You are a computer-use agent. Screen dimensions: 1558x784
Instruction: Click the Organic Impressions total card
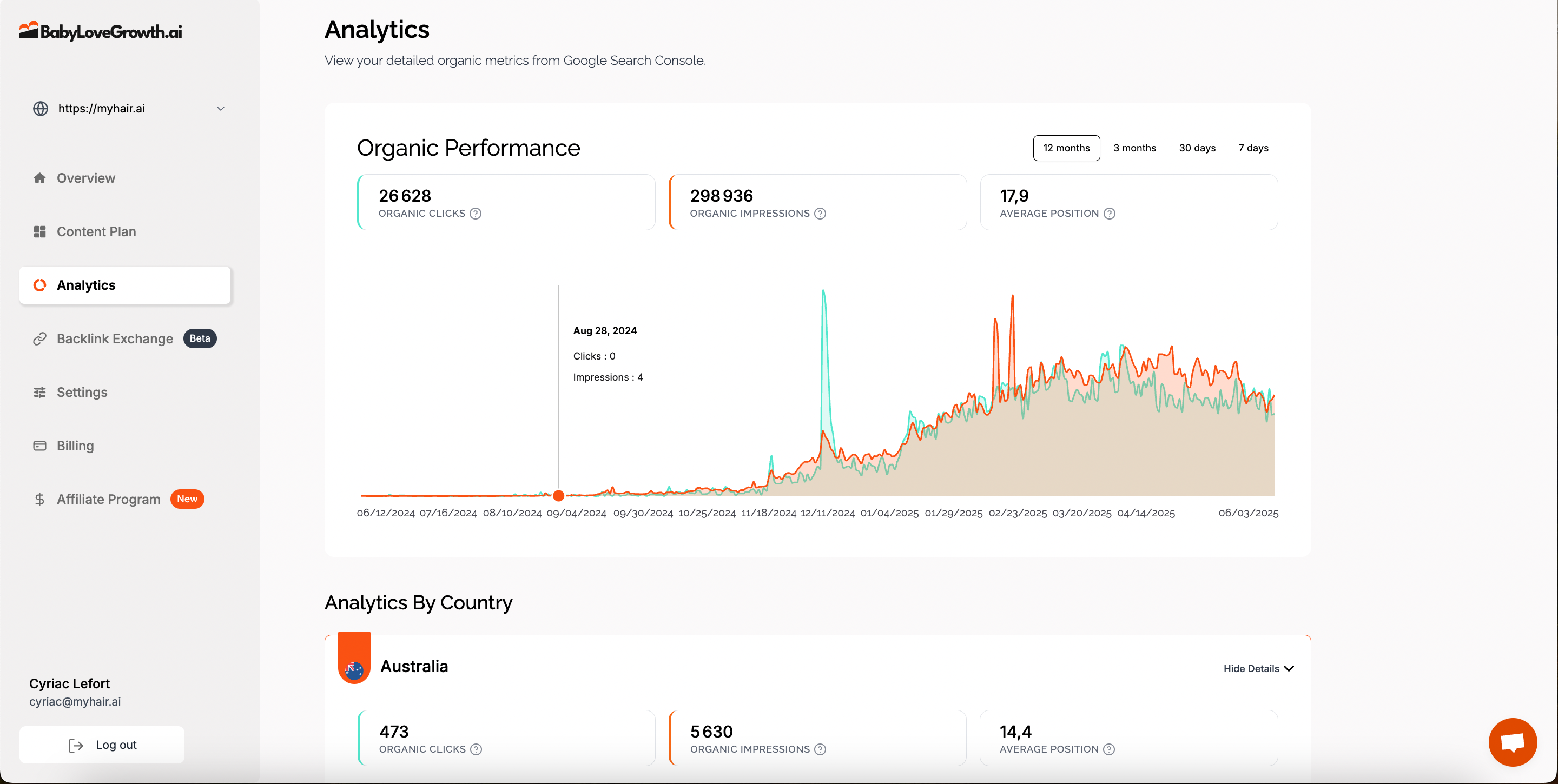pyautogui.click(x=817, y=203)
